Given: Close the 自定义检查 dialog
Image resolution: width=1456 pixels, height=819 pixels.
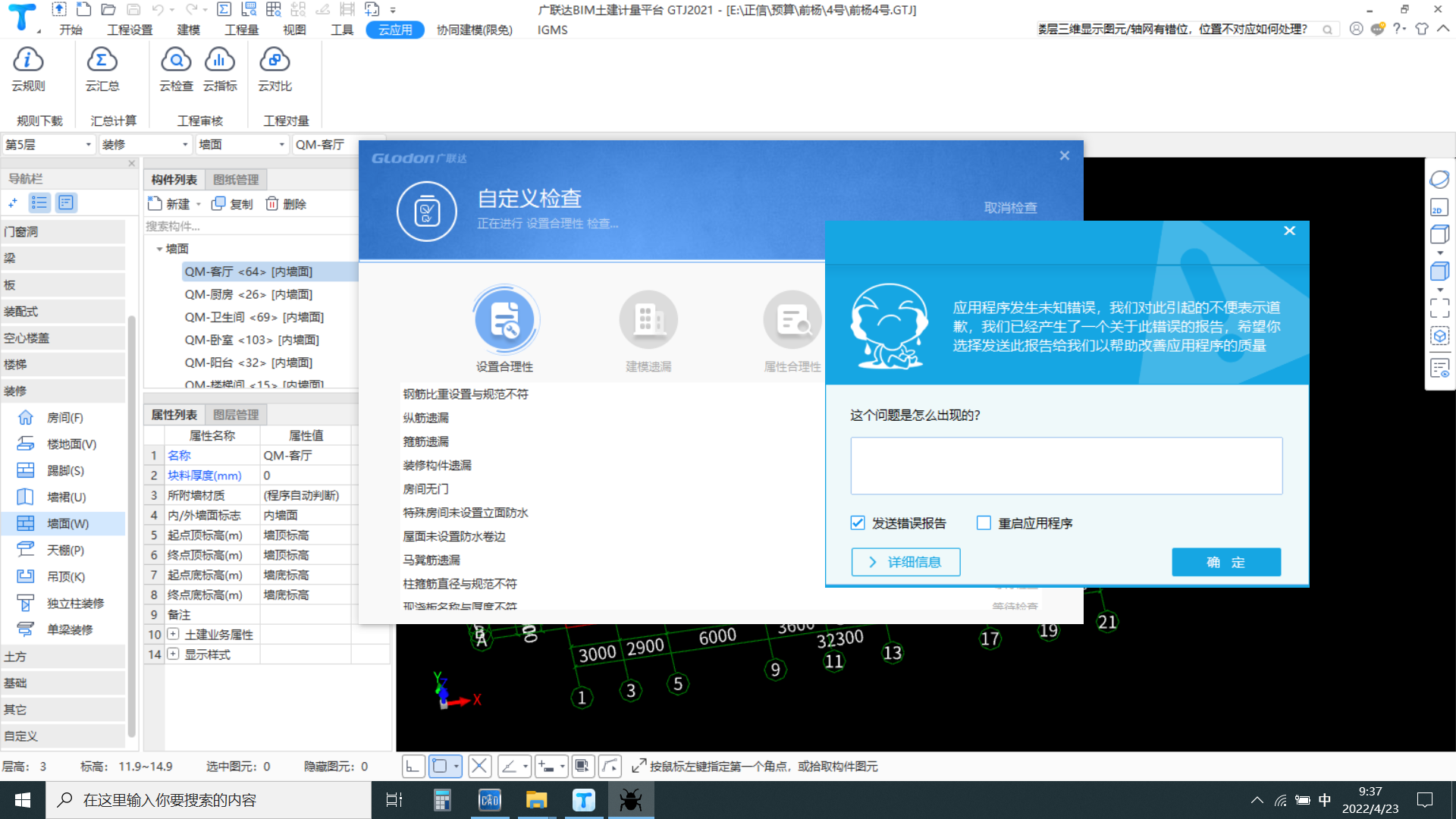Looking at the screenshot, I should pos(1065,155).
